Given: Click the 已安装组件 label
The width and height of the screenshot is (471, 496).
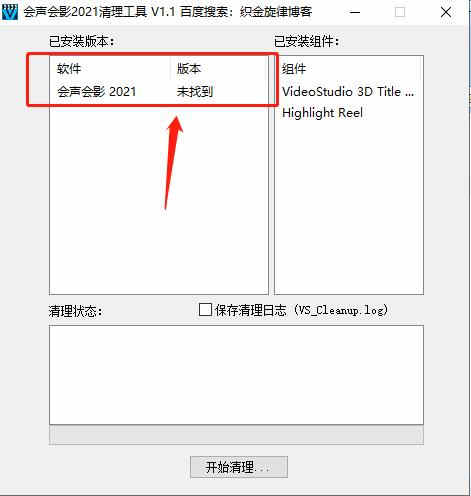Looking at the screenshot, I should (307, 42).
